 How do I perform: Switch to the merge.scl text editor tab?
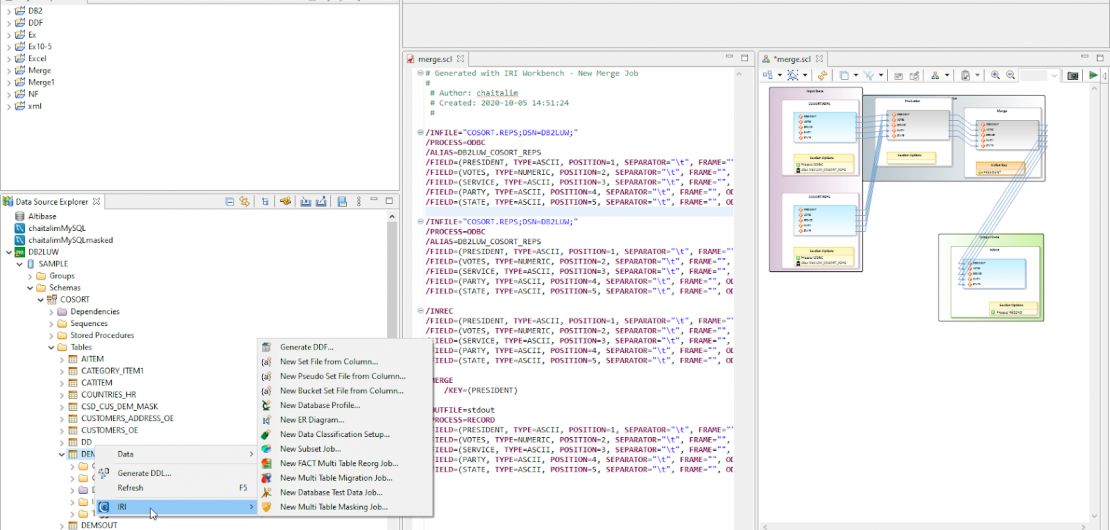pyautogui.click(x=435, y=59)
